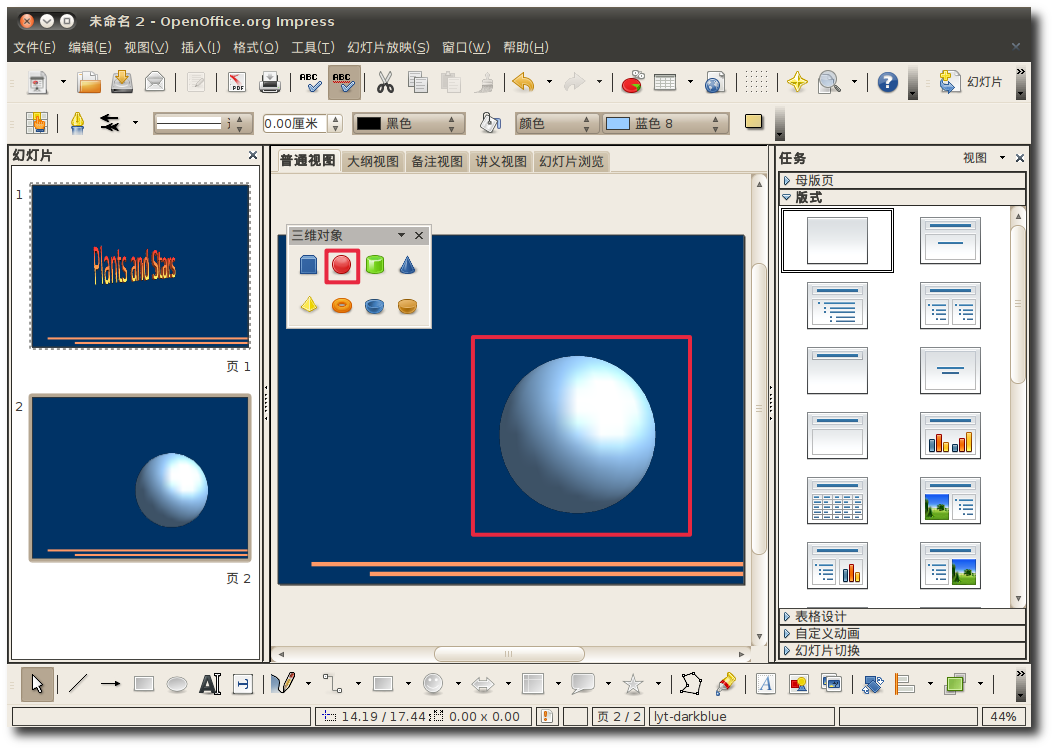The height and width of the screenshot is (750, 1054).
Task: Select the green 3D cylinder object
Action: coord(374,265)
